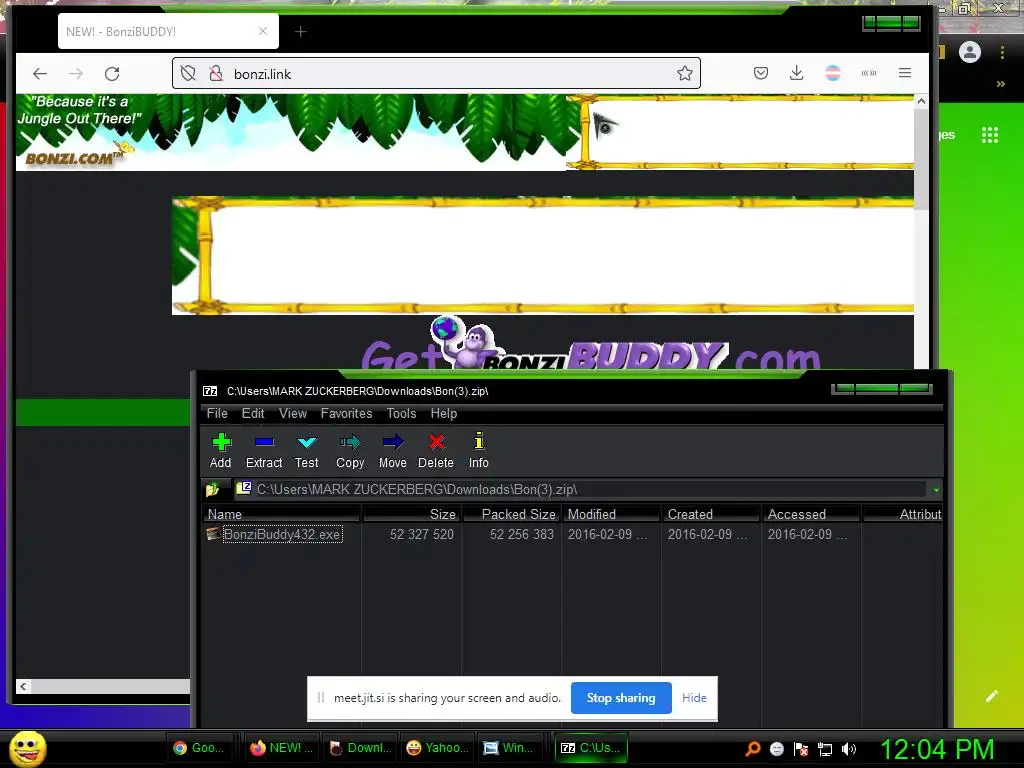This screenshot has height=768, width=1024.
Task: Select the NEW! - BonziBUDDY! tab
Action: tap(168, 31)
